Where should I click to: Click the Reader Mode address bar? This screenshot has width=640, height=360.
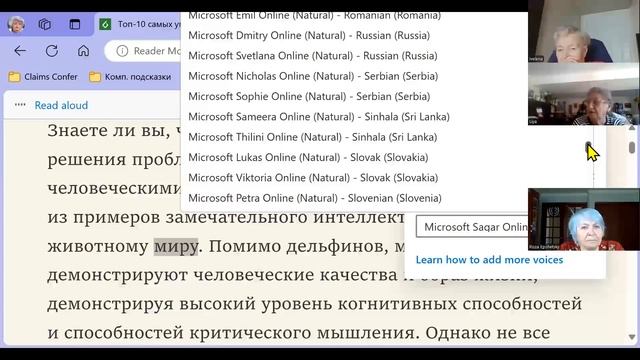[x=143, y=51]
